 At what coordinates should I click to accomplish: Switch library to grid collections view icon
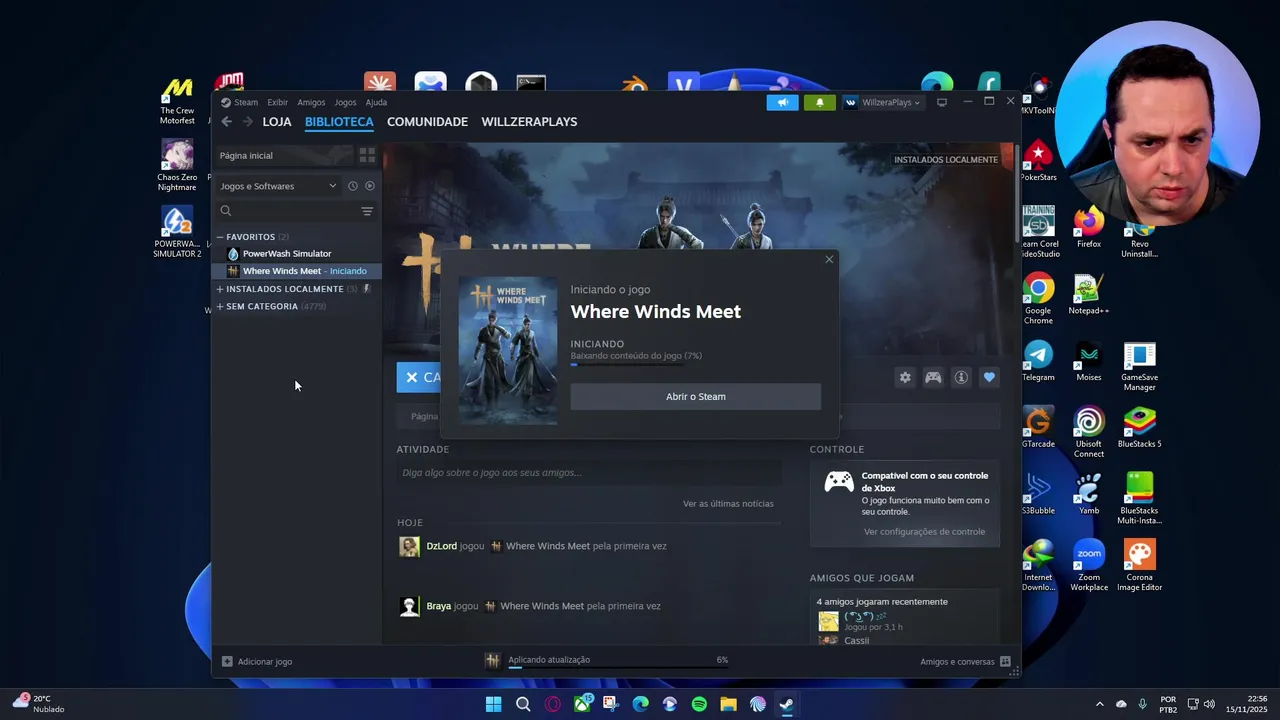[367, 155]
